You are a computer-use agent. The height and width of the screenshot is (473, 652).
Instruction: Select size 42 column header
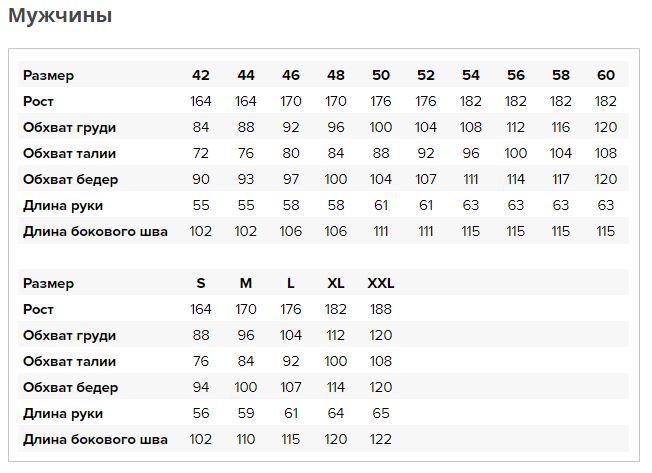pyautogui.click(x=201, y=75)
